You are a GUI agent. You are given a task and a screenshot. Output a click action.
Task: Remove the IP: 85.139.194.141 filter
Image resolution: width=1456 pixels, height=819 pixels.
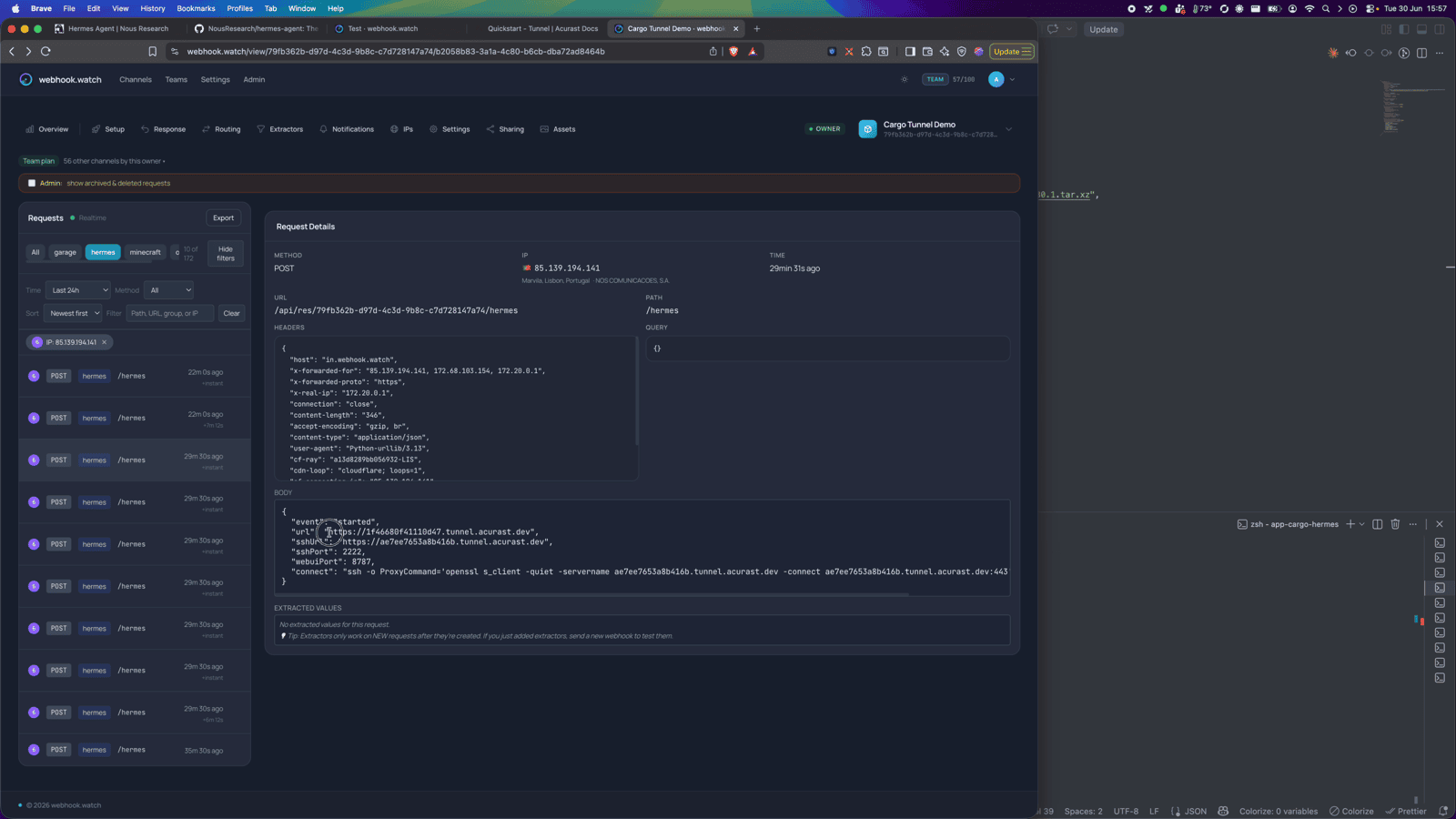click(x=104, y=342)
